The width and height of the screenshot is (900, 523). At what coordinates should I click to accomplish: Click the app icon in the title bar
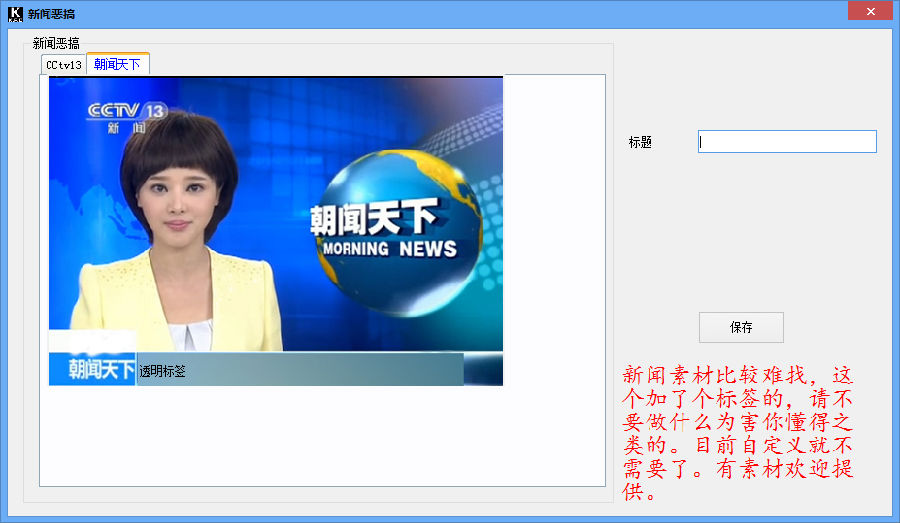tap(15, 14)
